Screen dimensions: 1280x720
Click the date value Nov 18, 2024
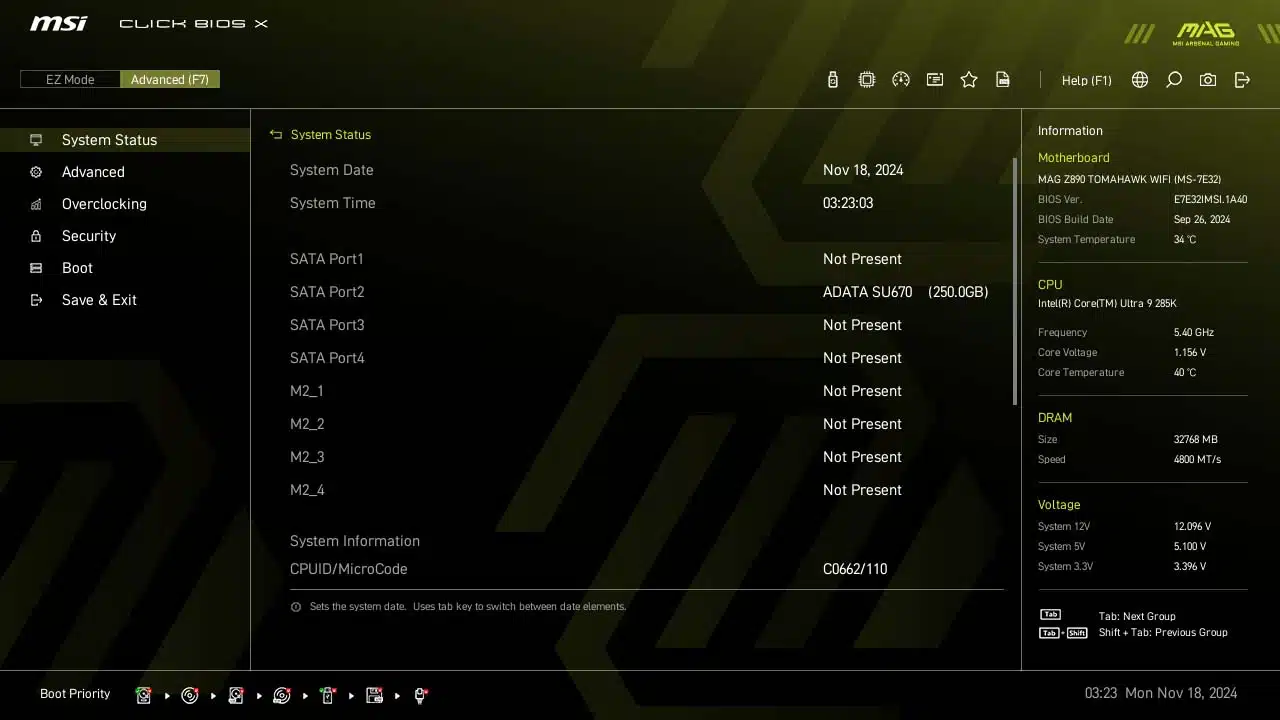coord(863,170)
